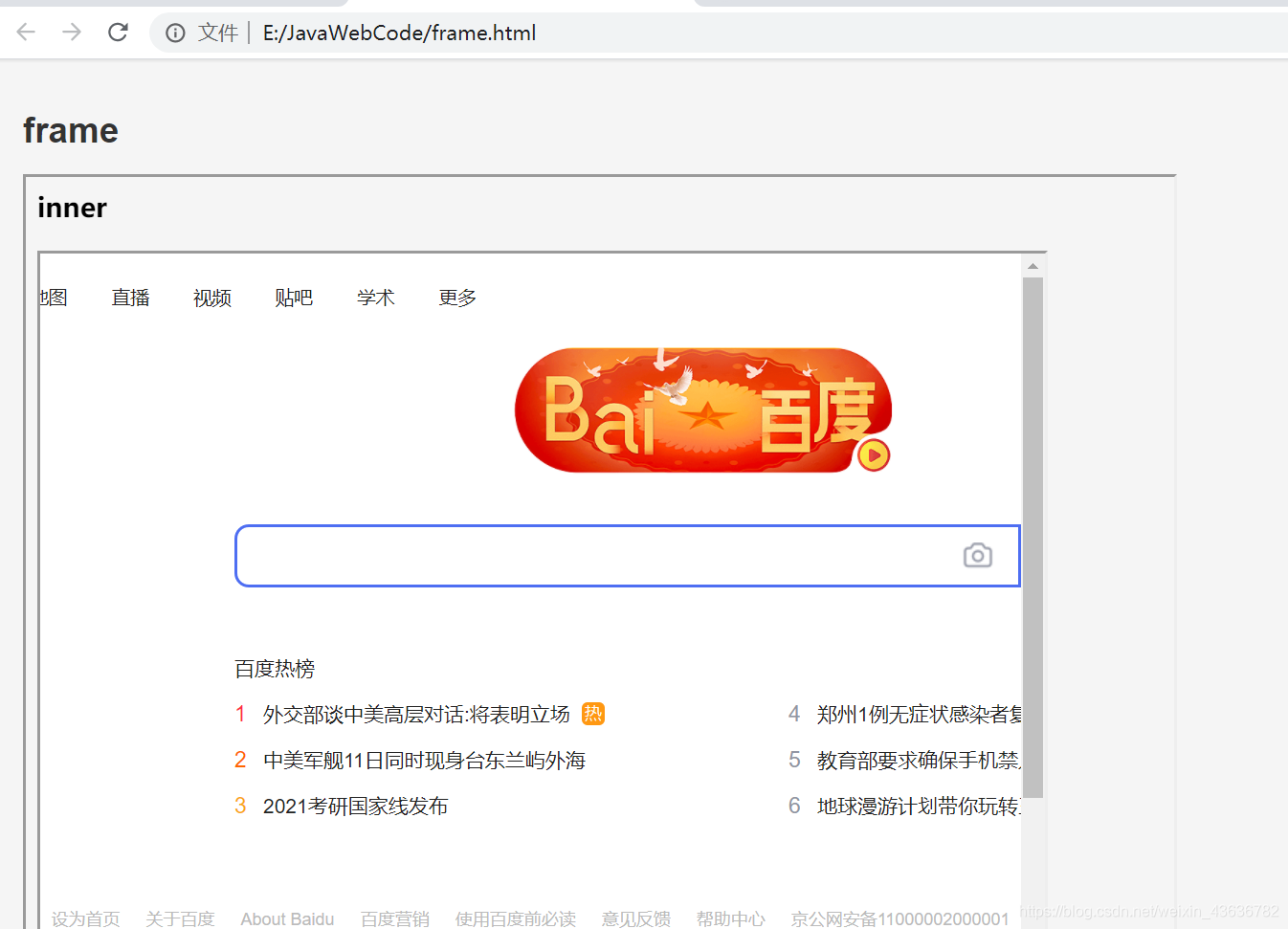This screenshot has width=1288, height=929.
Task: Open hot item 郑州1例无症状感染者
Action: pos(919,715)
